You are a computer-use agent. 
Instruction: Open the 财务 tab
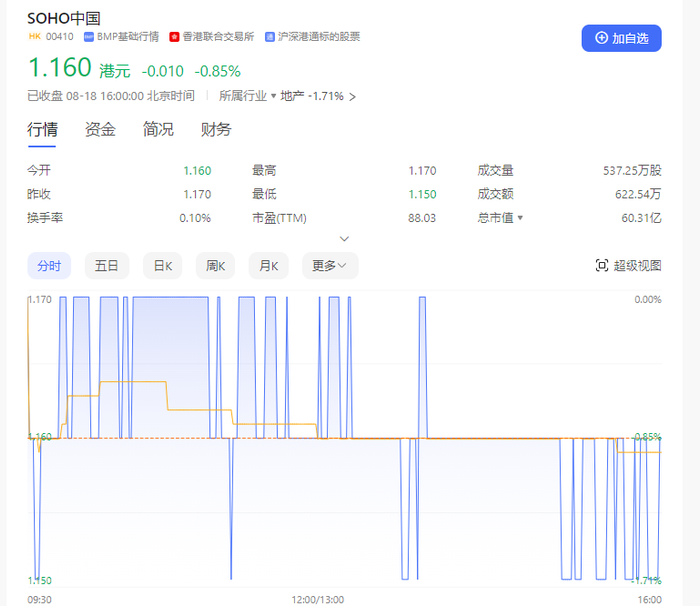[216, 130]
